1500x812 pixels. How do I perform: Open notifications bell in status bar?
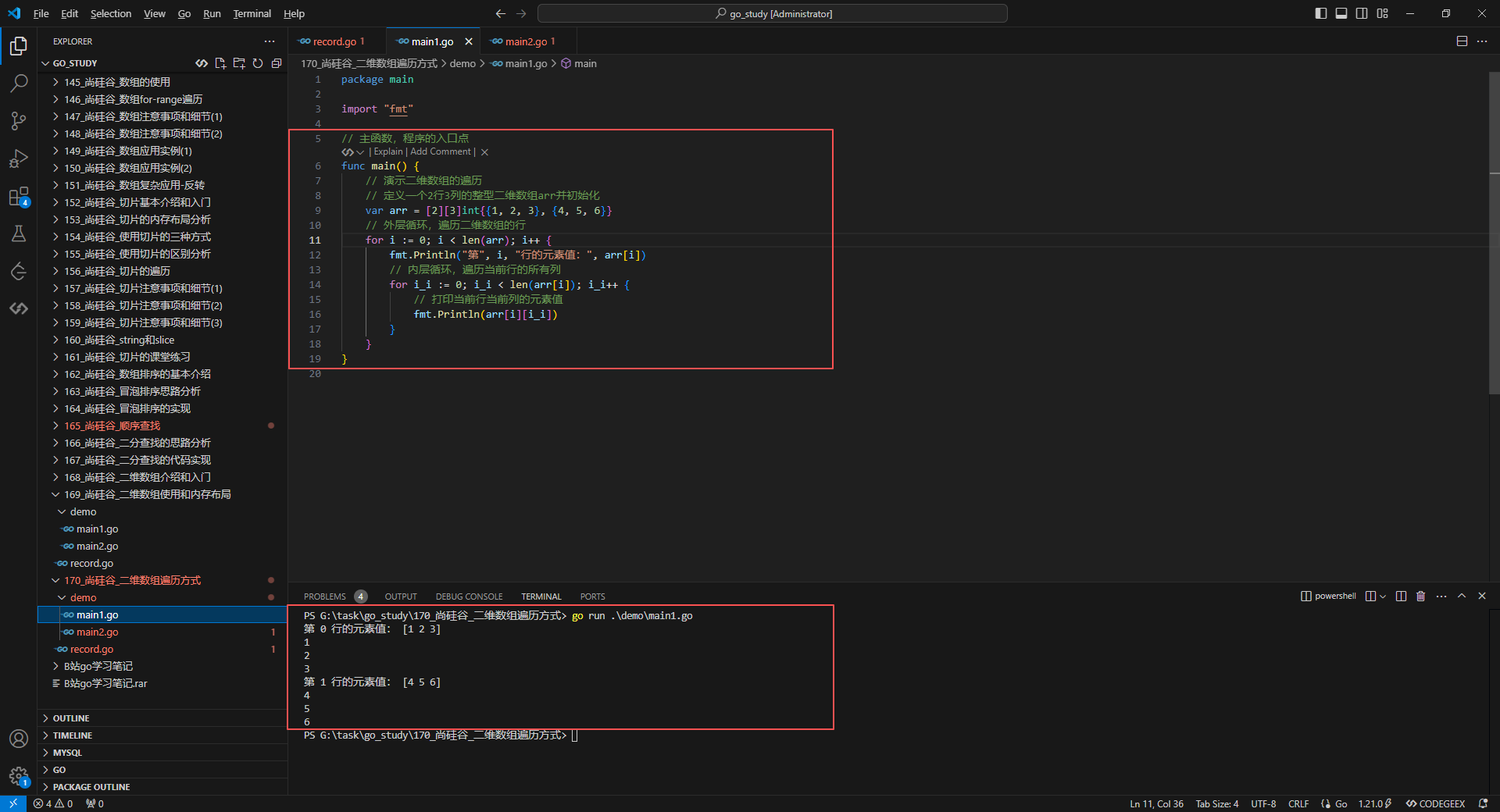[x=1483, y=803]
